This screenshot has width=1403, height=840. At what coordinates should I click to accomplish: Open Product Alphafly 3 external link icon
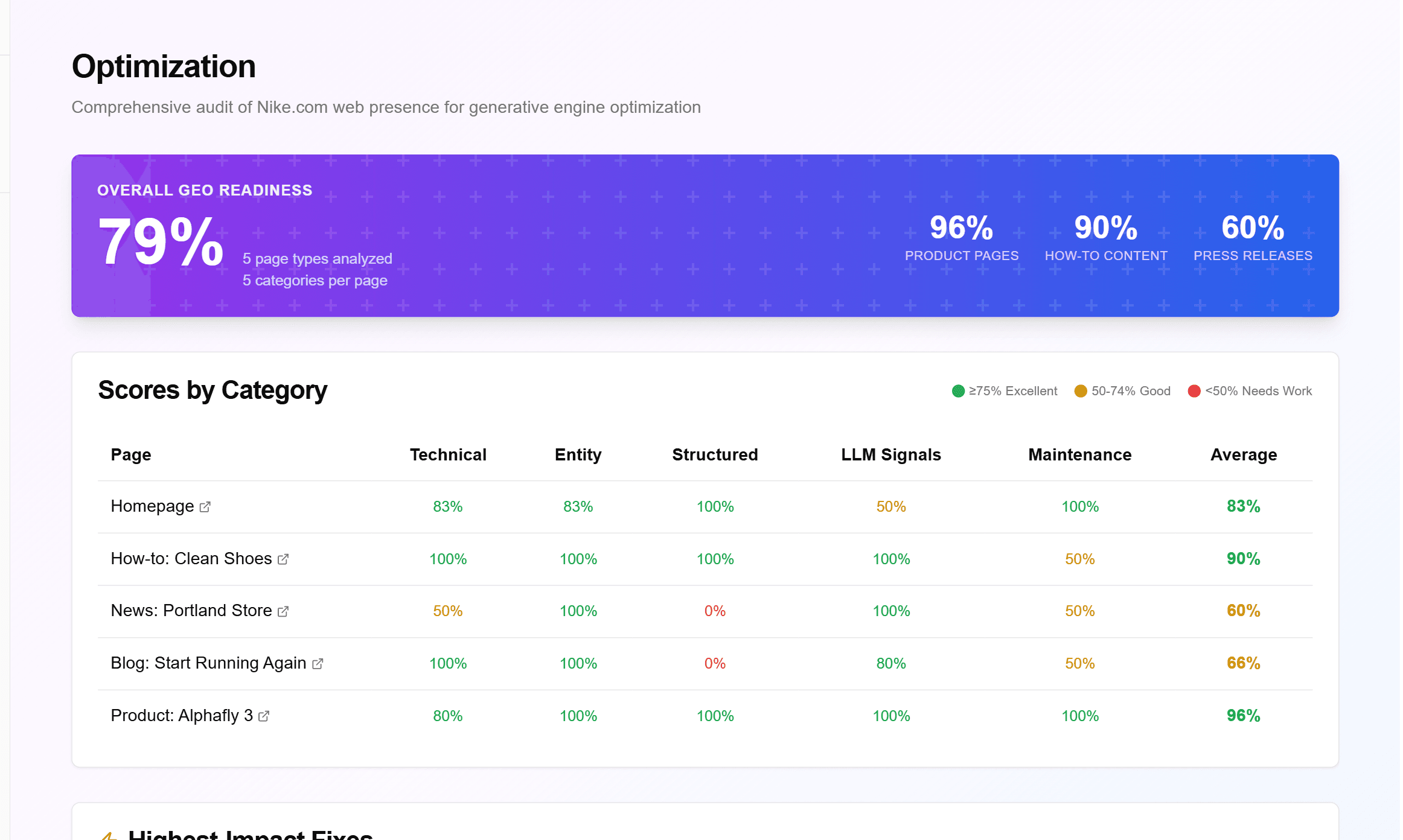click(x=263, y=716)
